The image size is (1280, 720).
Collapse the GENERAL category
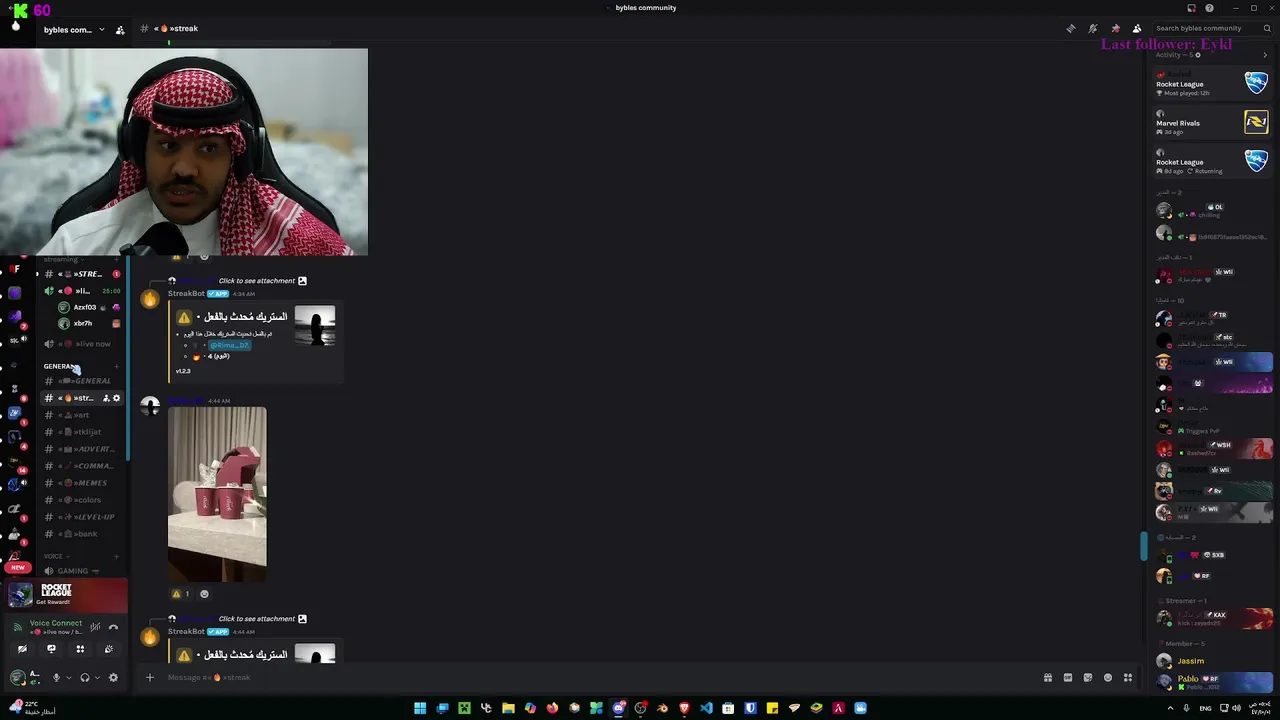coord(60,366)
